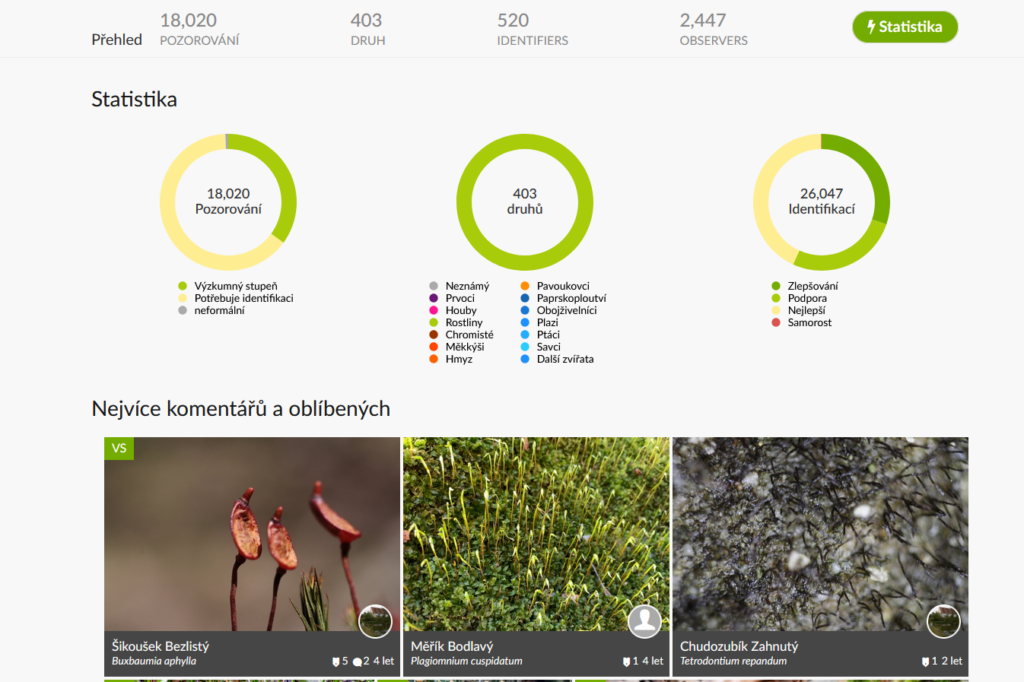Click the comments bubble icon on Šikoušek Bezlistý
Viewport: 1024px width, 682px height.
click(358, 661)
